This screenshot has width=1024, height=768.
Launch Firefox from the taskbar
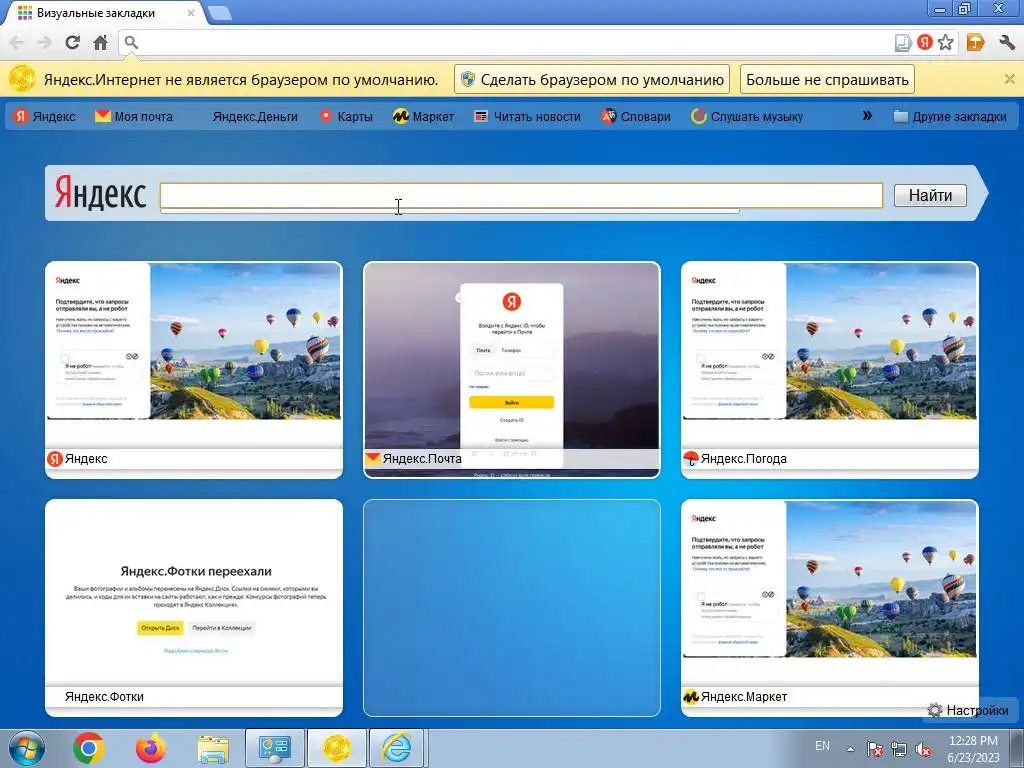151,748
